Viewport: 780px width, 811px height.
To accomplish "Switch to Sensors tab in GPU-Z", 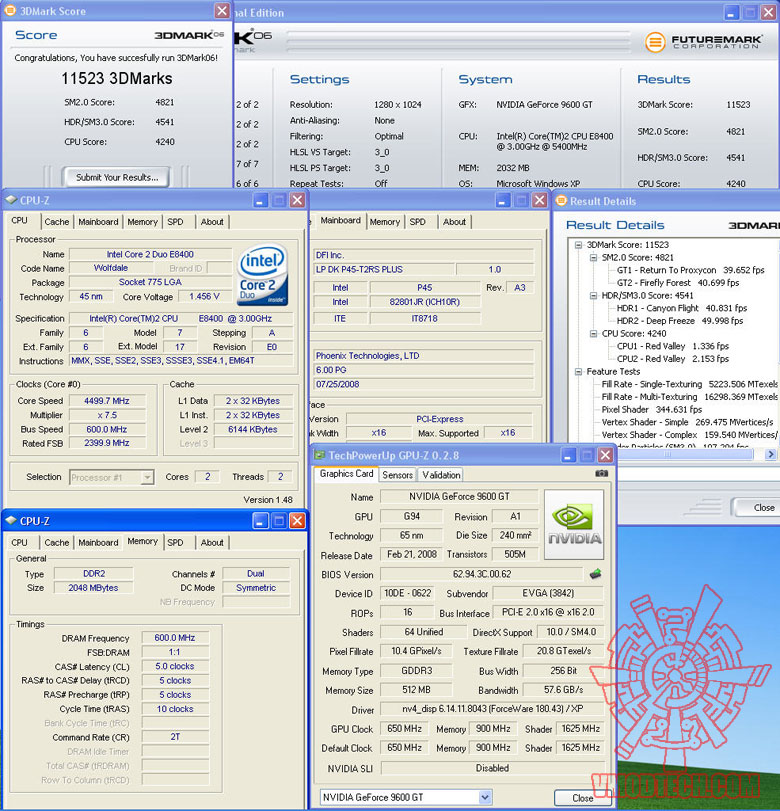I will point(397,475).
